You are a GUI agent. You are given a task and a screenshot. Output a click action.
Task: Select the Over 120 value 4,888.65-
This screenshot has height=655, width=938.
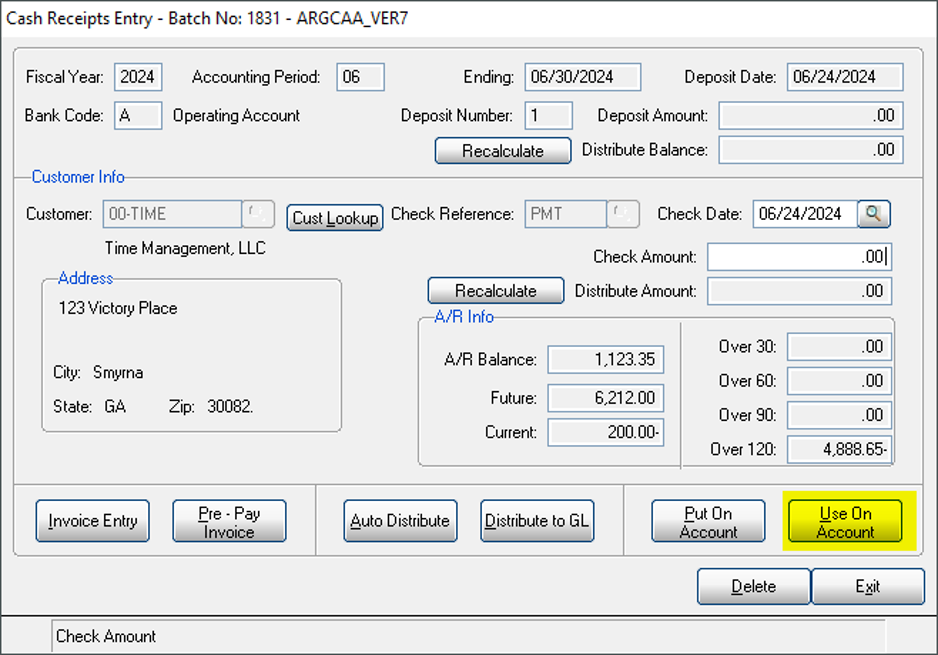tap(839, 449)
